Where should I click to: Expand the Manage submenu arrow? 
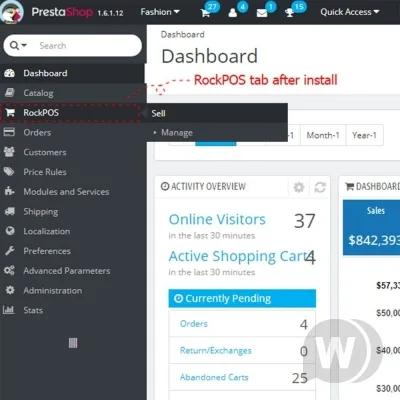pos(155,133)
